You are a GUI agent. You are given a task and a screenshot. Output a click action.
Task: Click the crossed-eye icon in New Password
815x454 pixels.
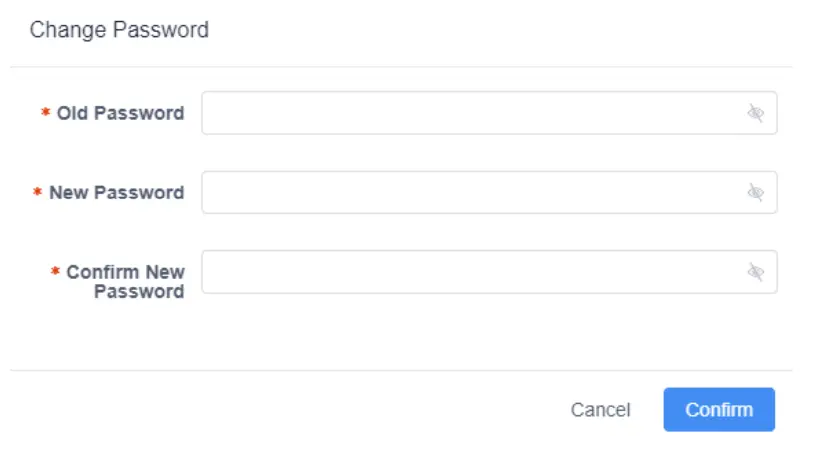click(x=755, y=192)
